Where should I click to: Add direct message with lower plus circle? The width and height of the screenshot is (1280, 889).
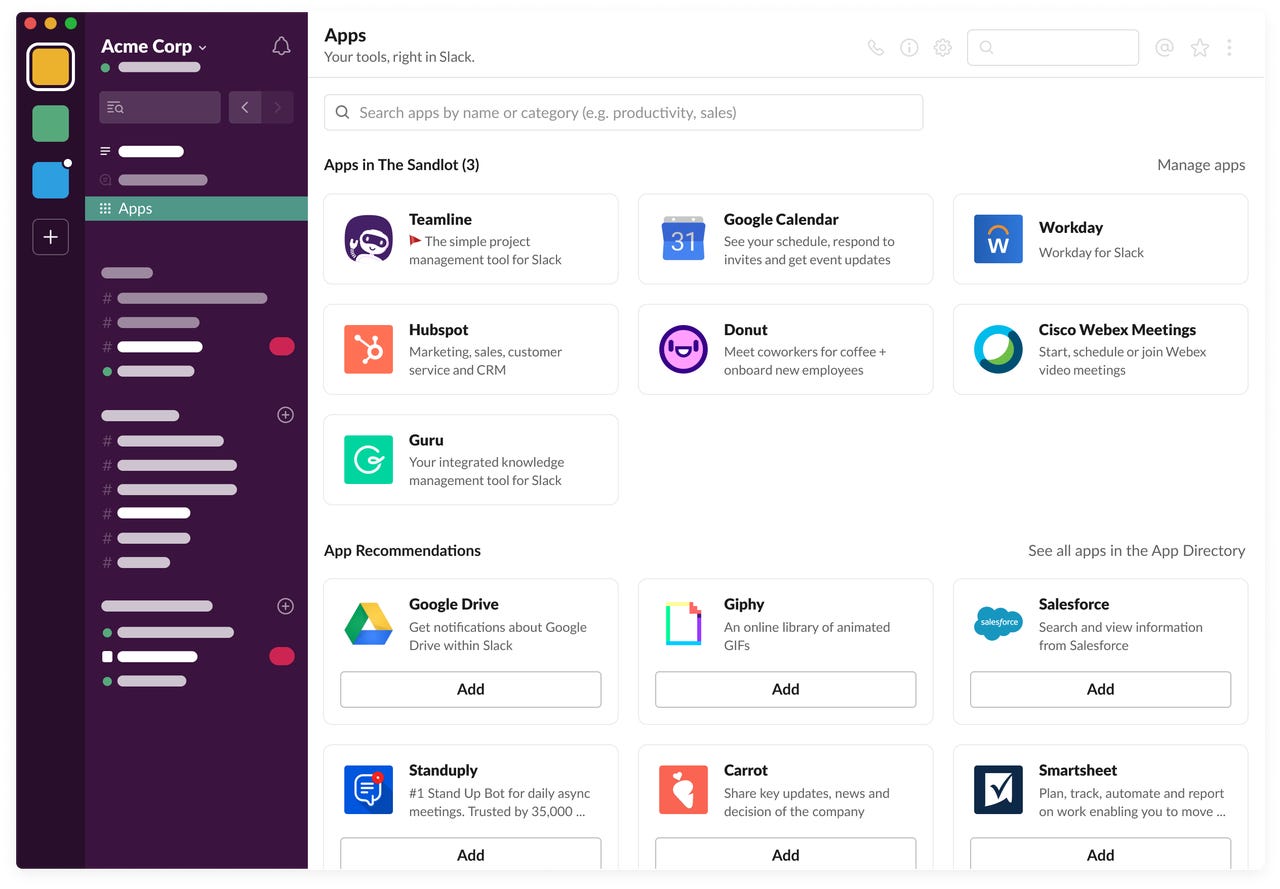click(285, 606)
